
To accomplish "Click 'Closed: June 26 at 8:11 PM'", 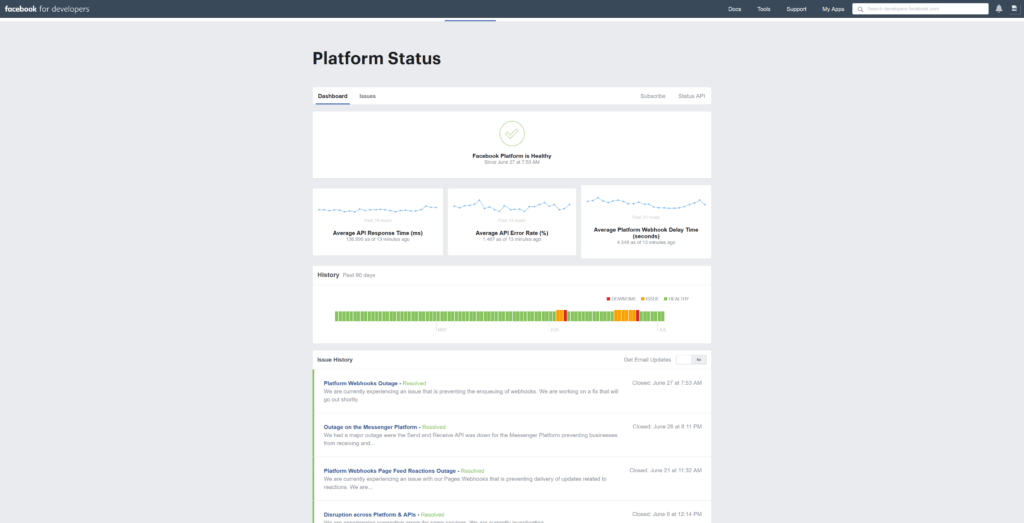I will tap(667, 426).
